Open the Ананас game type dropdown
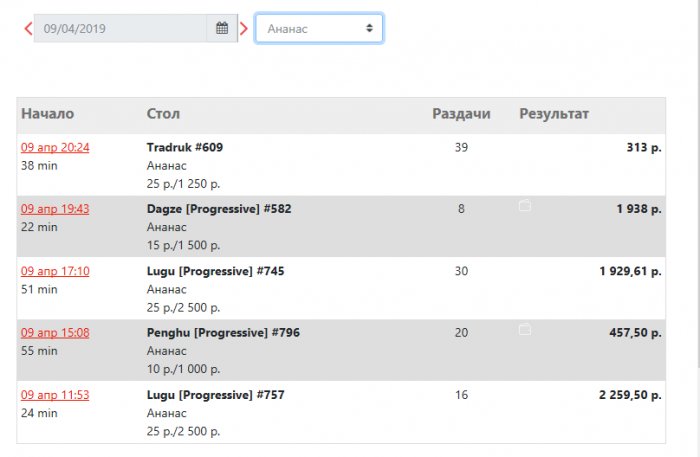 (319, 29)
